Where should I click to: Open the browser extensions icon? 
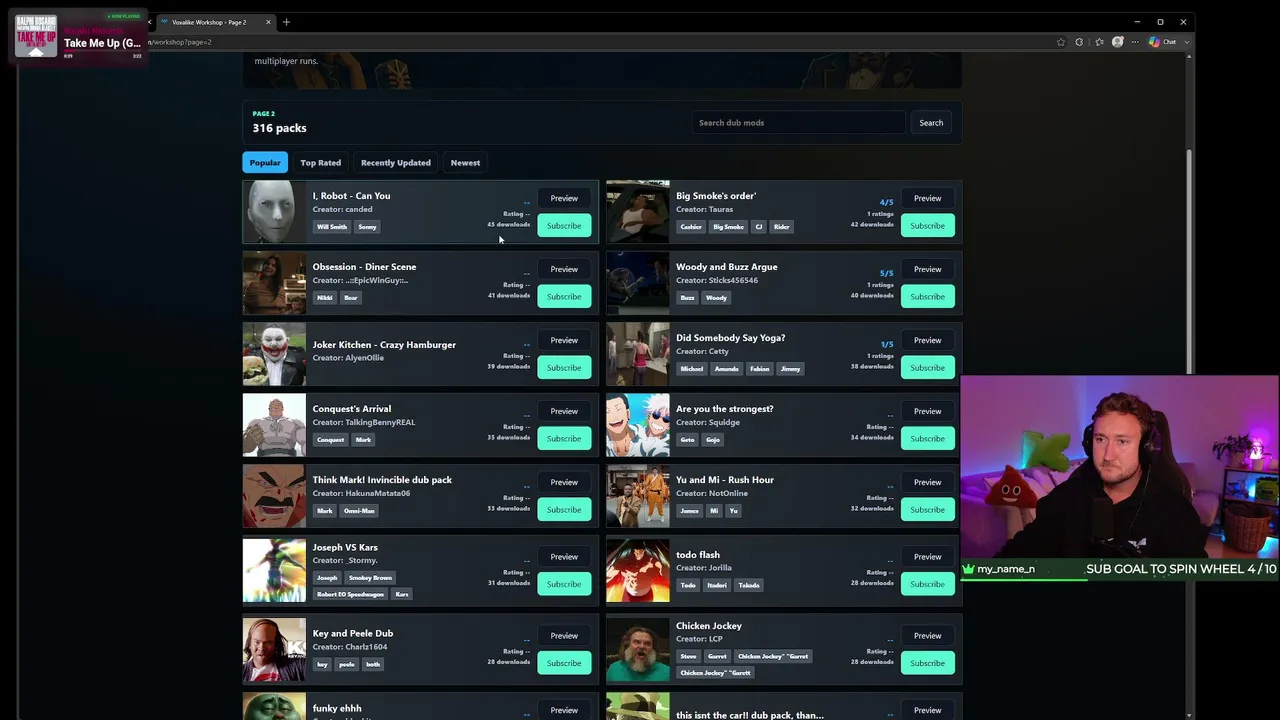click(1079, 42)
